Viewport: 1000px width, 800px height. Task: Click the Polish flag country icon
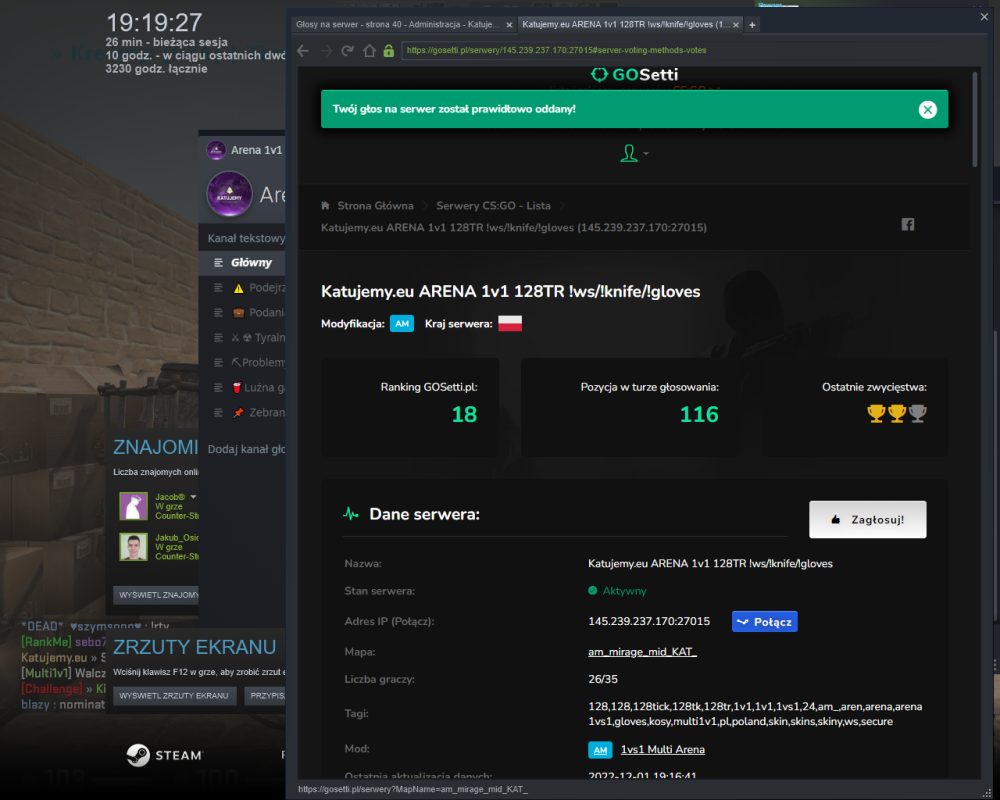(x=510, y=323)
